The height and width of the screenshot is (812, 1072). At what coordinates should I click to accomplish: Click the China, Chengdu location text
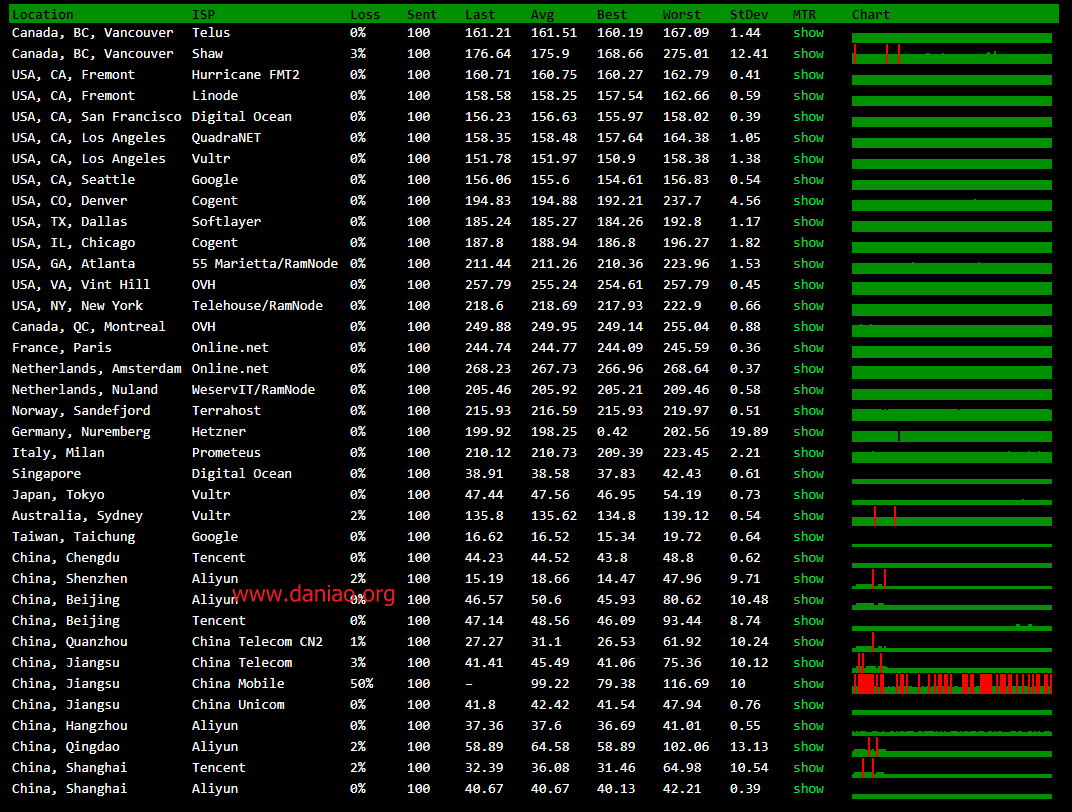(x=66, y=558)
